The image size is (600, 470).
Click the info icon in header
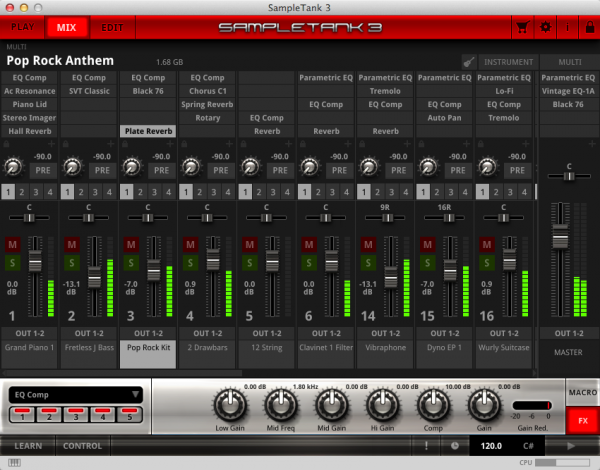(565, 27)
